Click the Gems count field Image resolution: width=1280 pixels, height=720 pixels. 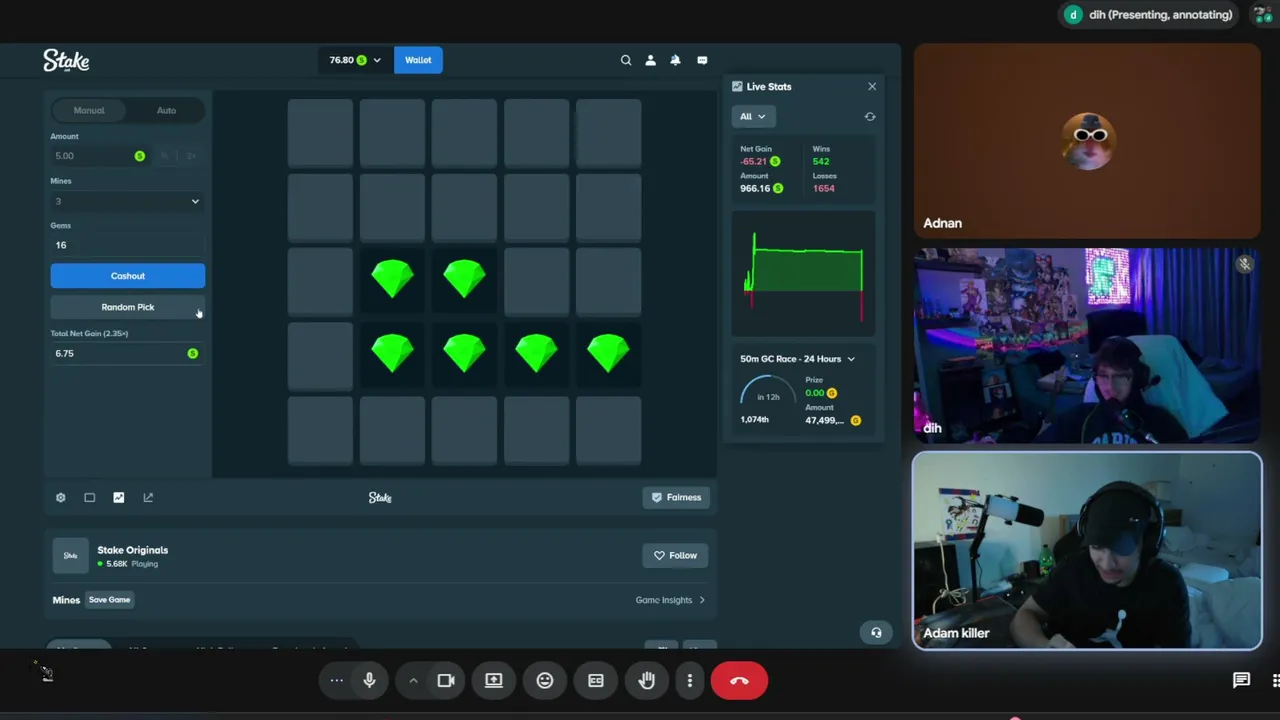click(x=128, y=245)
